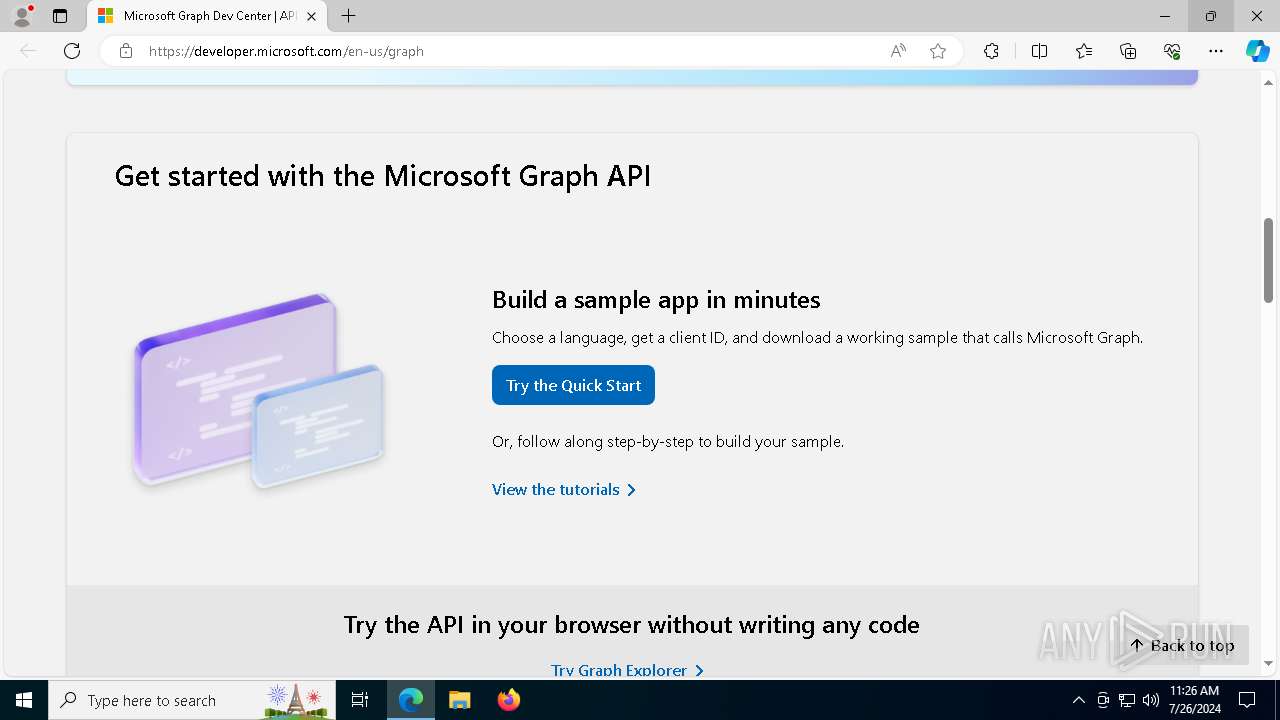This screenshot has height=720, width=1280.
Task: Open a new browser tab
Action: coord(348,16)
